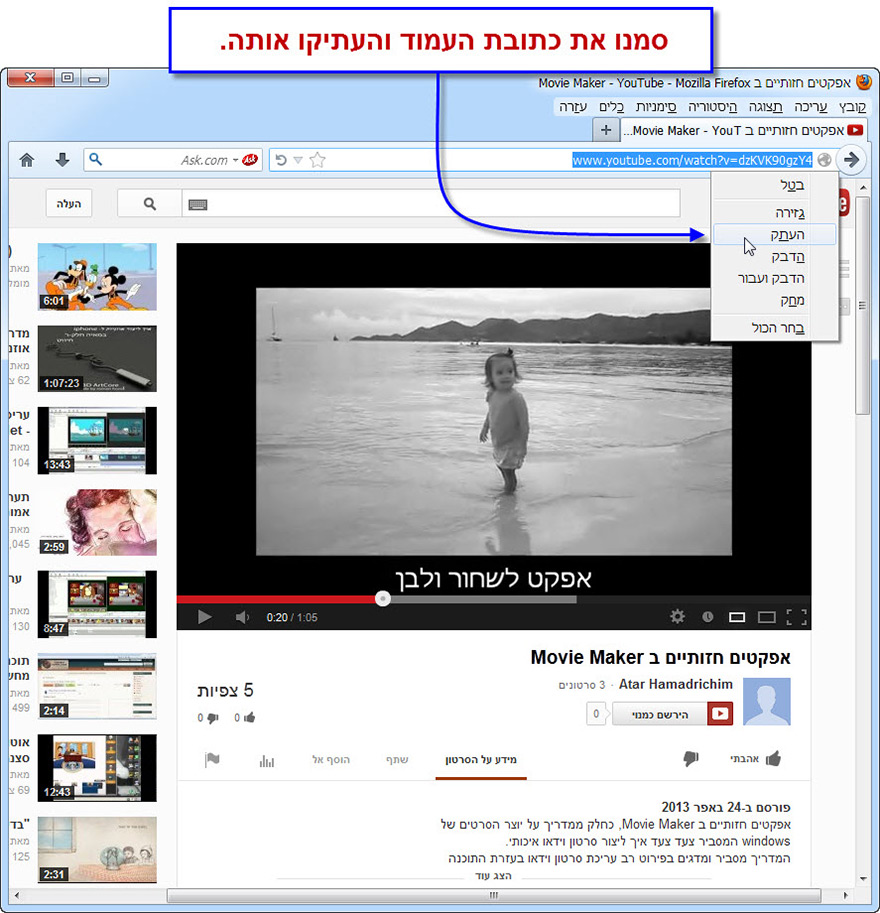Open the video settings gear icon
Viewport: 880px width, 913px height.
click(677, 616)
